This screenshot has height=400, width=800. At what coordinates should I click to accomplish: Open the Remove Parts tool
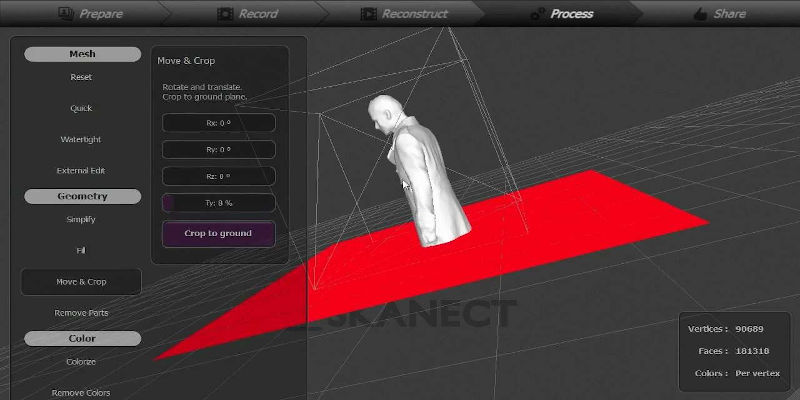[x=81, y=313]
